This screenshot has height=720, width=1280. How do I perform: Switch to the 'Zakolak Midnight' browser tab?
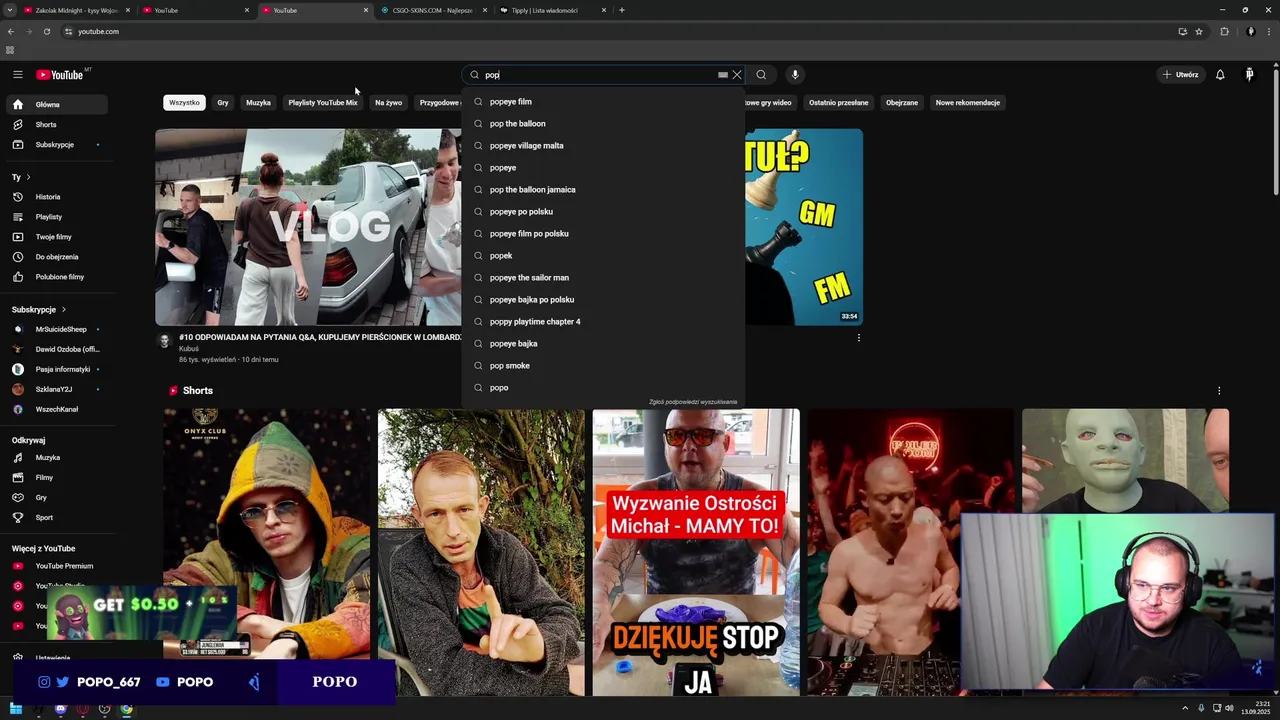[x=75, y=10]
